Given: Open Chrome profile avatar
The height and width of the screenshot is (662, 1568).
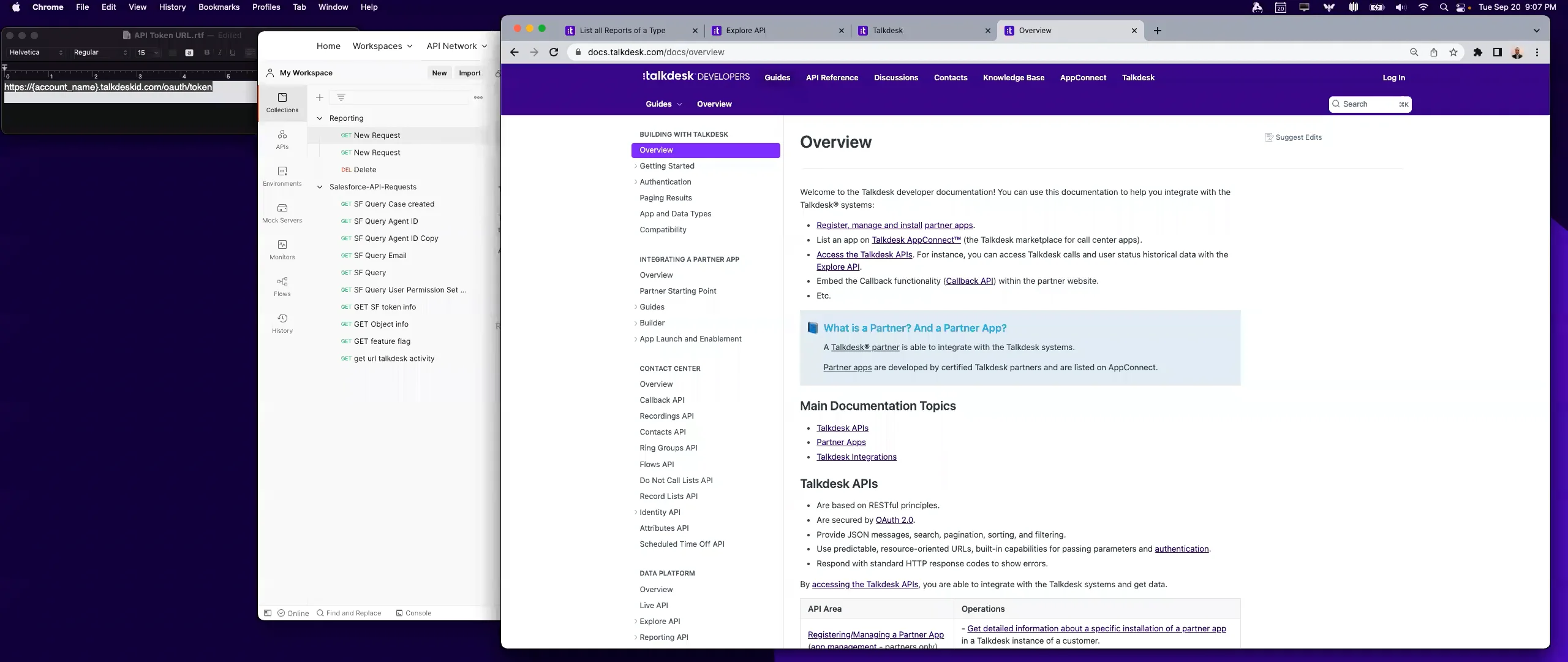Looking at the screenshot, I should (1517, 53).
